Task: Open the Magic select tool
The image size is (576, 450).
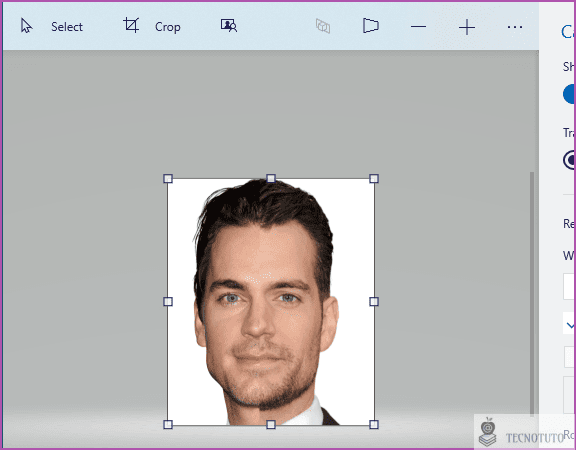Action: (x=228, y=26)
